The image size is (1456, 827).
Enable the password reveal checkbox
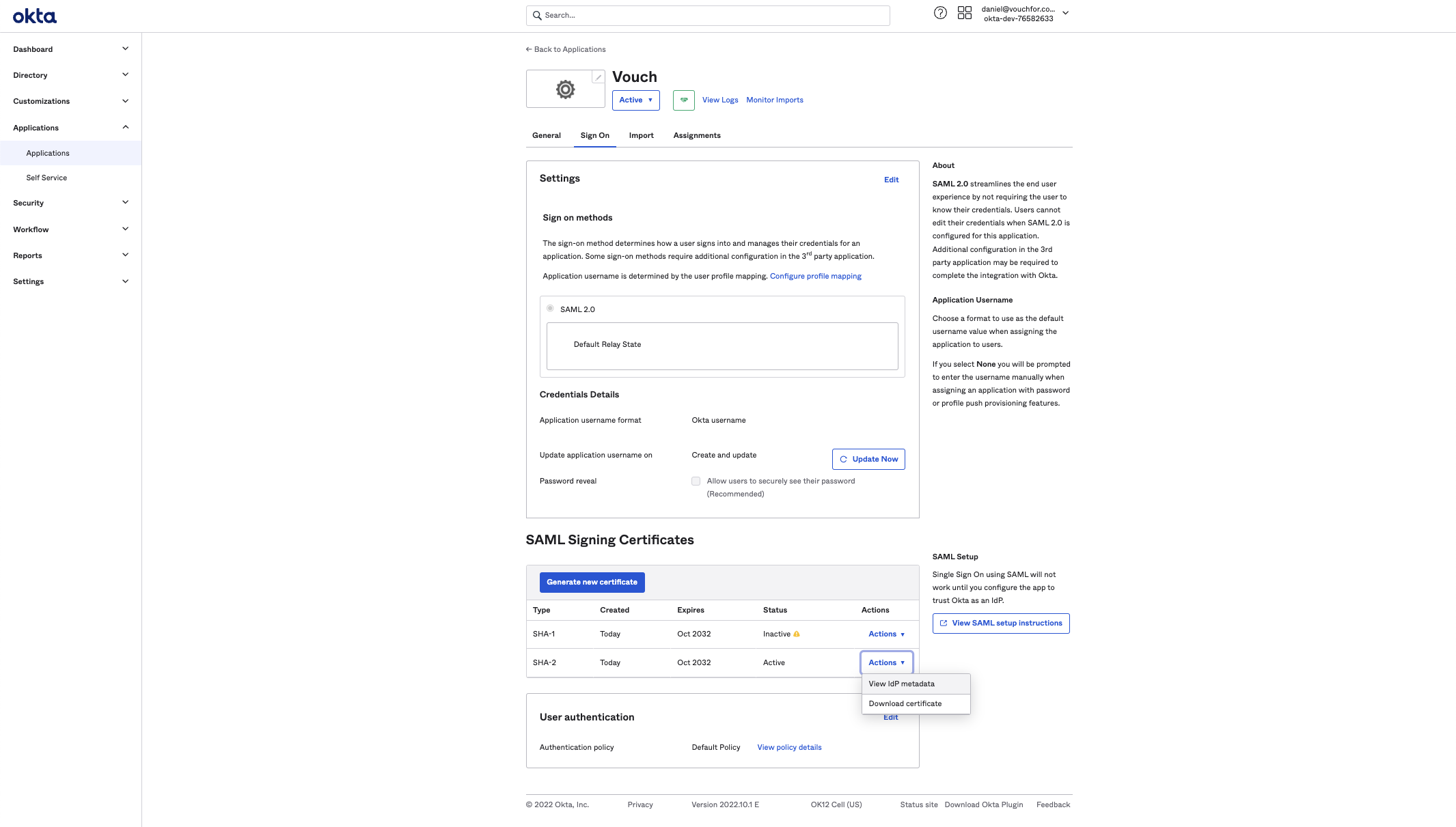(x=696, y=481)
